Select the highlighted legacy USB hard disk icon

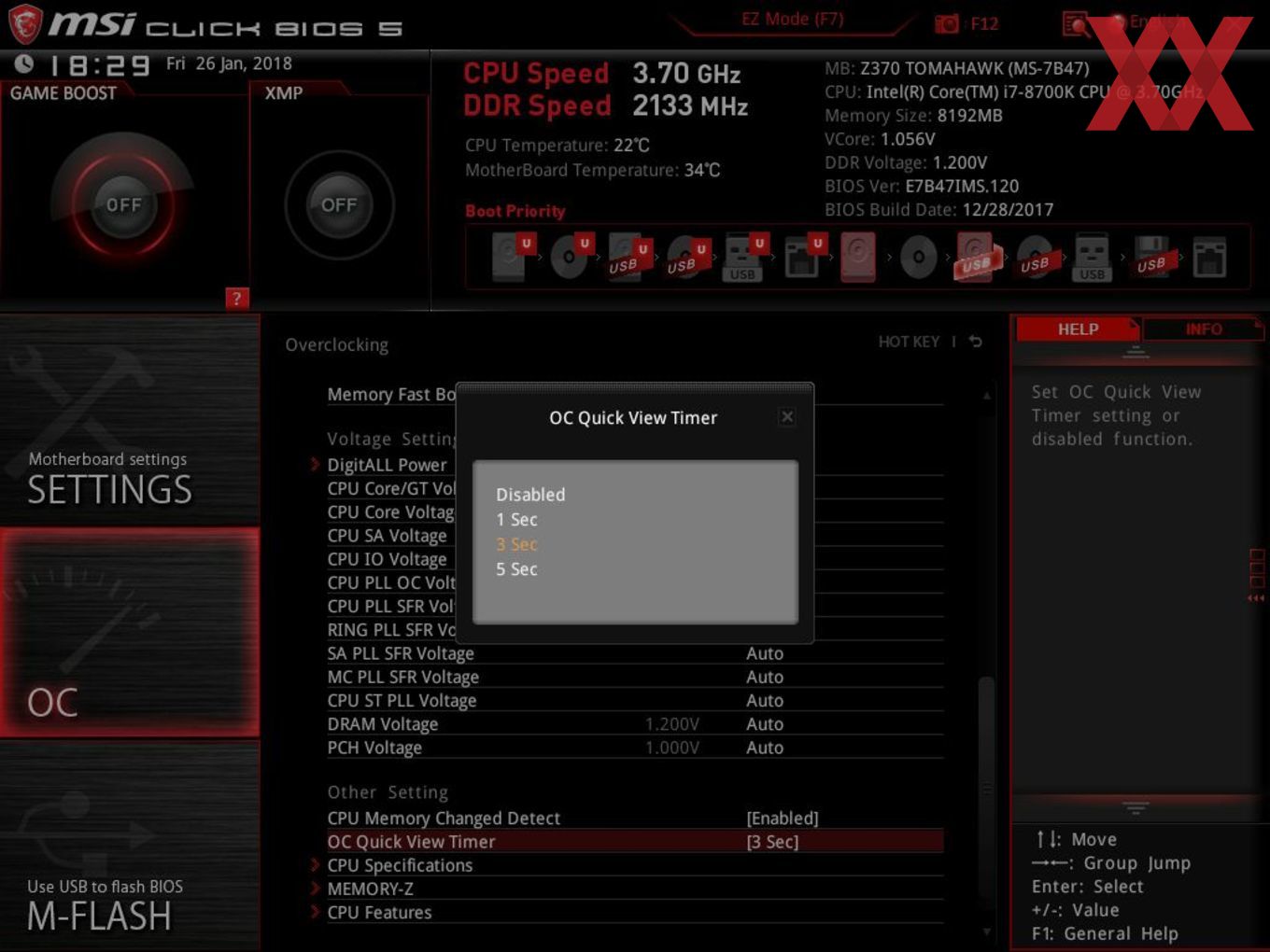coord(976,256)
